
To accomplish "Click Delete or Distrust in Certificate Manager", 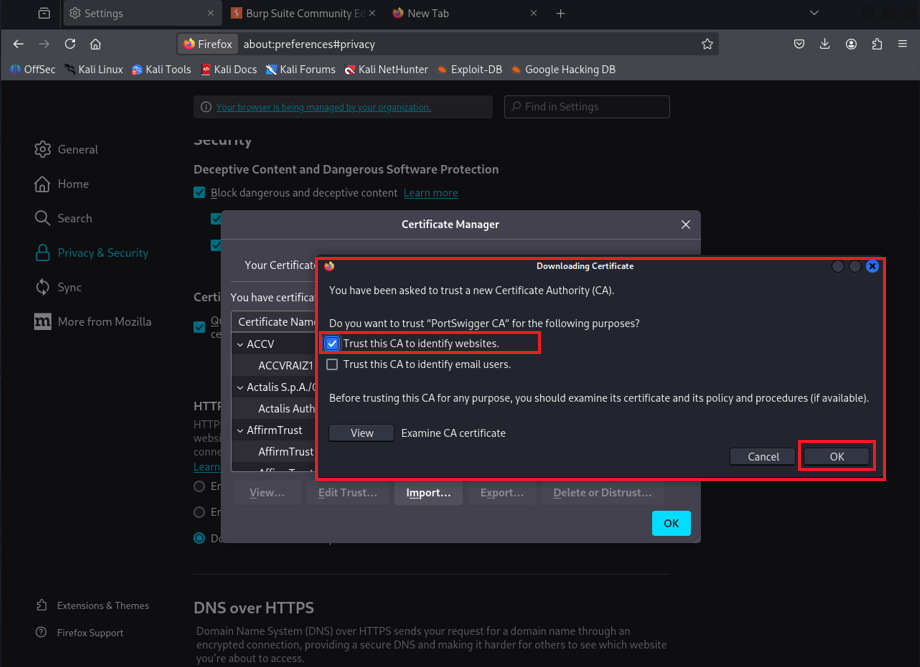I will pyautogui.click(x=602, y=493).
